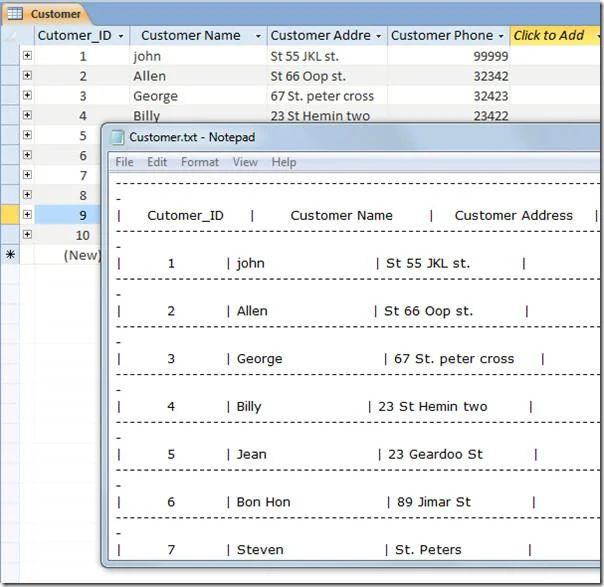Open the Notepad Format menu

(x=200, y=162)
